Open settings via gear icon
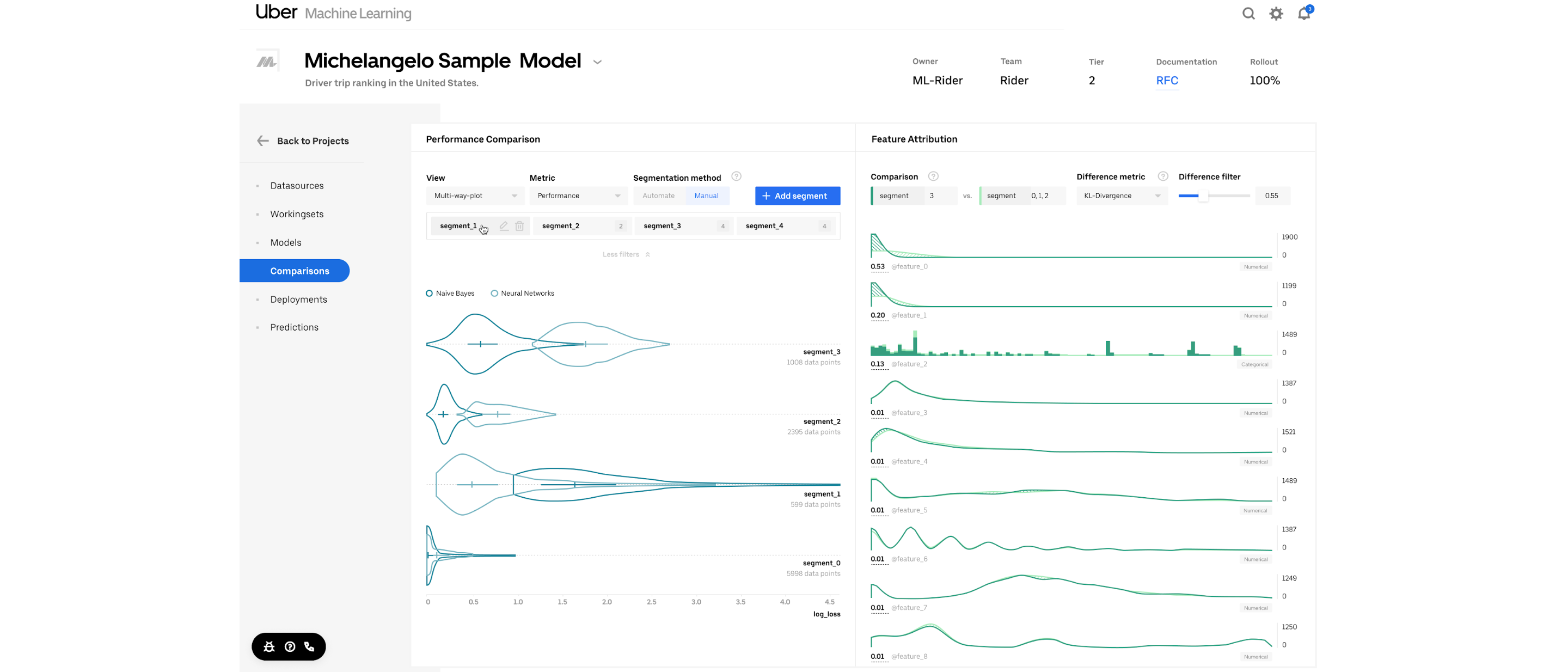Viewport: 1568px width, 672px height. click(x=1276, y=14)
